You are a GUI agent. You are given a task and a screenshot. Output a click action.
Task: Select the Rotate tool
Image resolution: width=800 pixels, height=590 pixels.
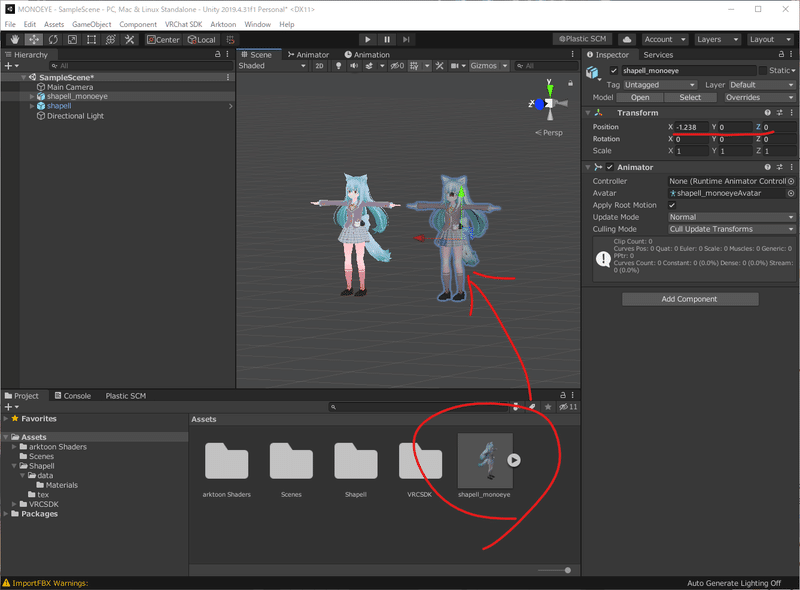coord(53,39)
